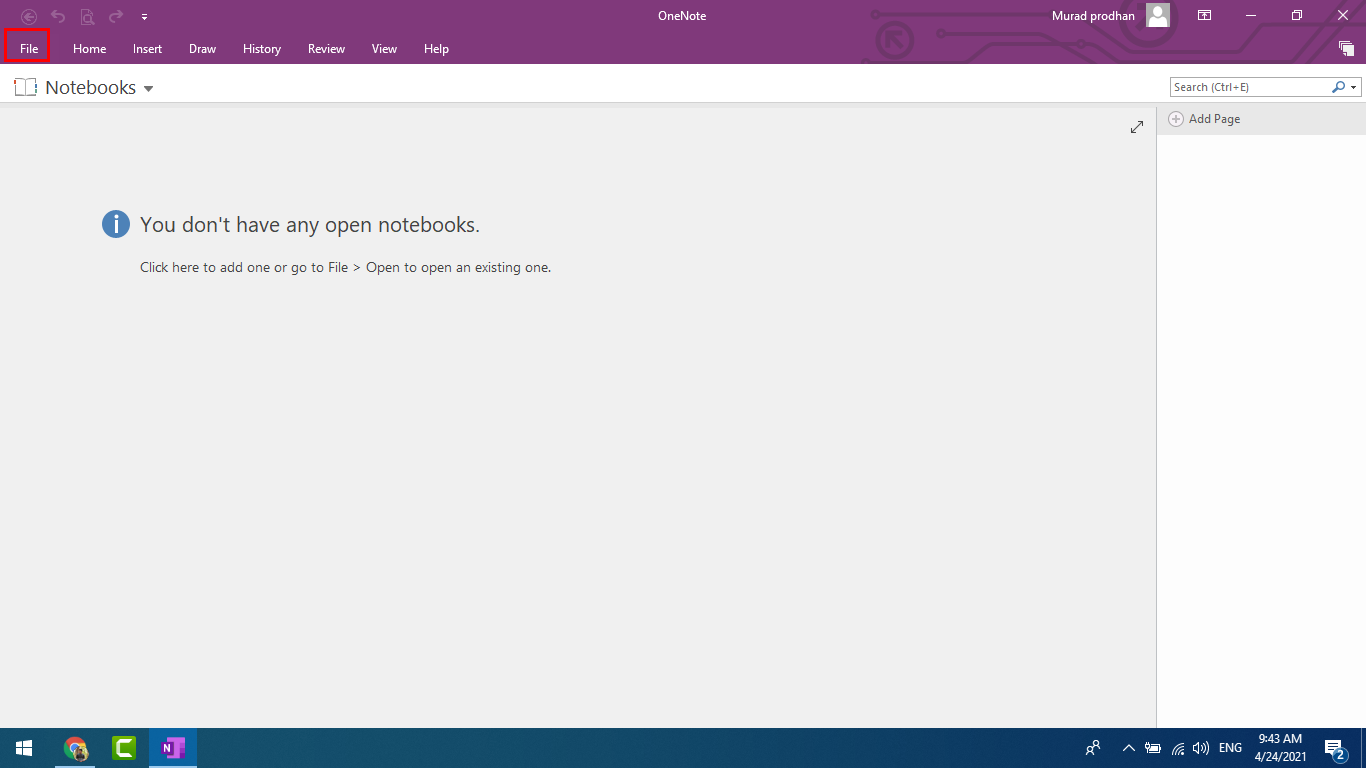The image size is (1366, 768).
Task: Open the Camtasia app from the taskbar
Action: (124, 748)
